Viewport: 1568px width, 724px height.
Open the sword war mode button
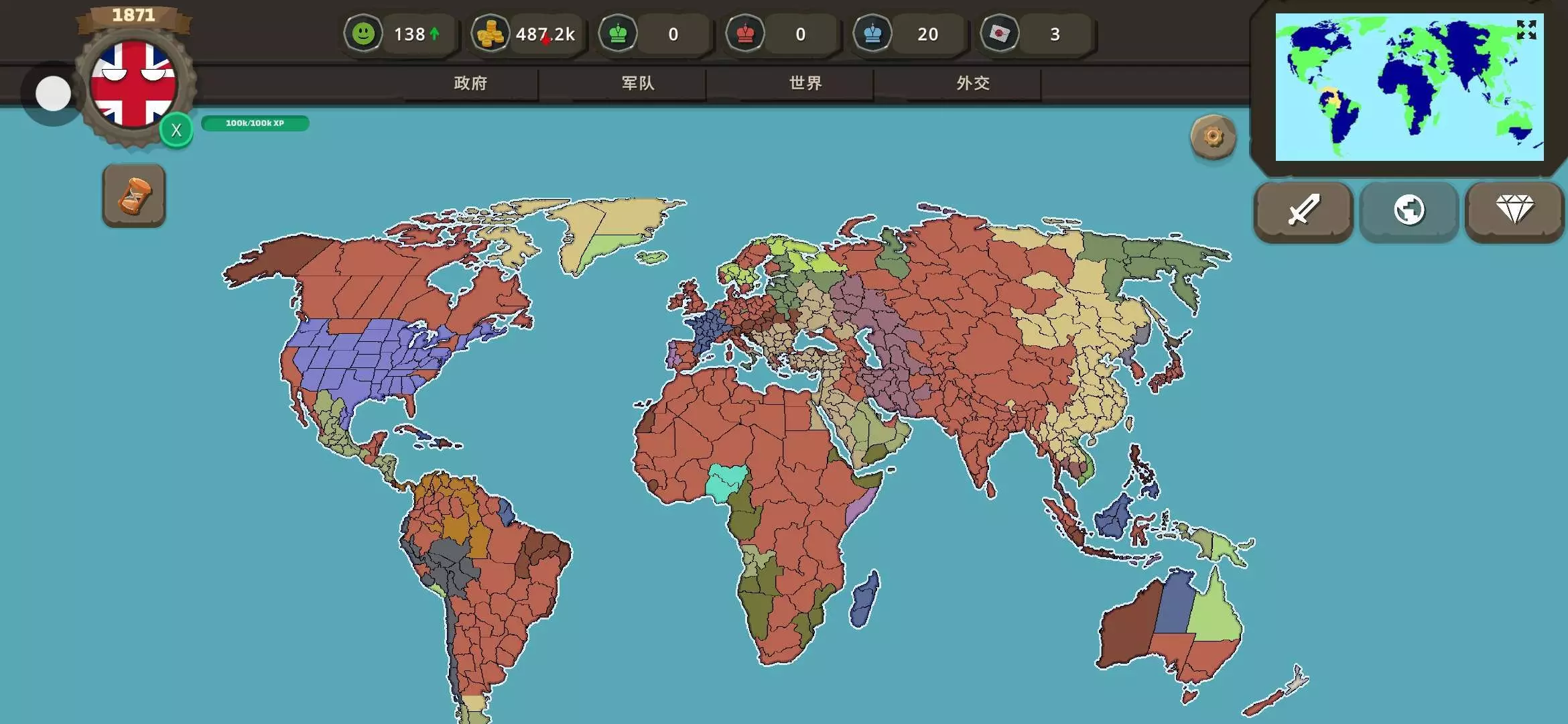(x=1303, y=210)
